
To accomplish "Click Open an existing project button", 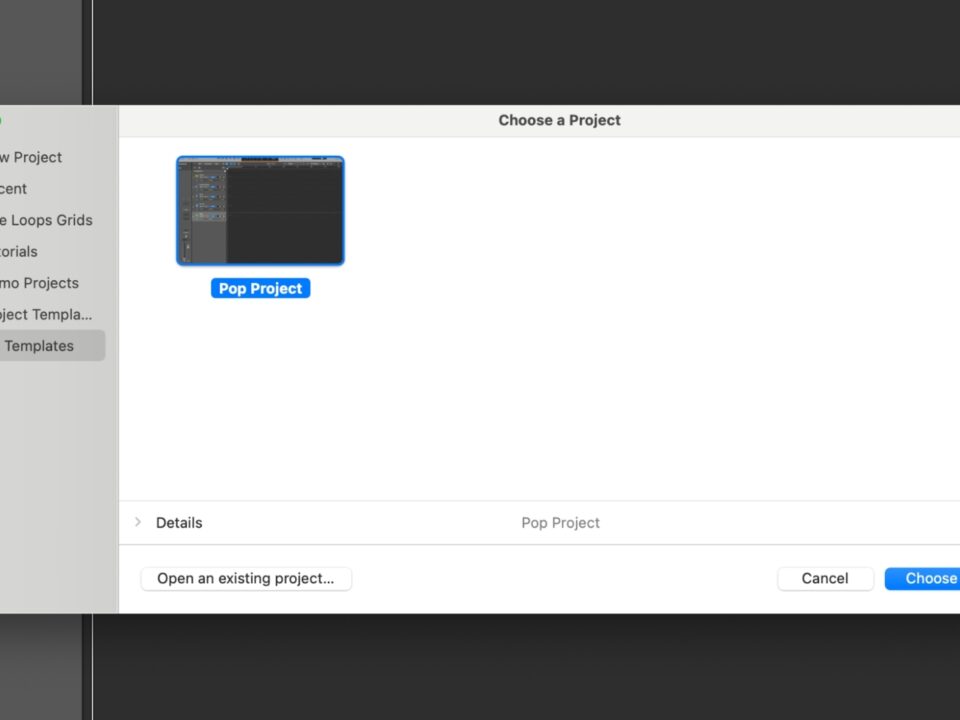I will [246, 578].
